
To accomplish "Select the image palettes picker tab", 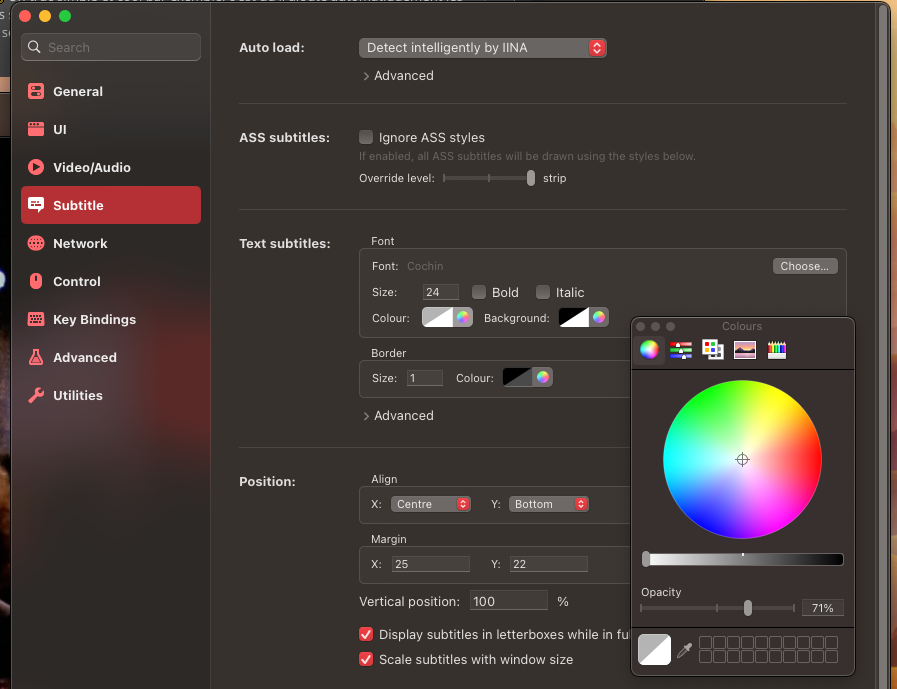I will click(x=744, y=349).
